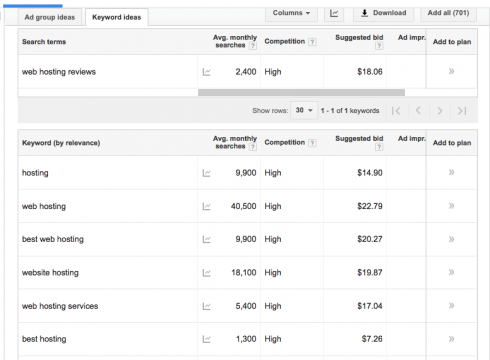The height and width of the screenshot is (360, 490).
Task: Jump to last page of keywords
Action: tap(462, 110)
